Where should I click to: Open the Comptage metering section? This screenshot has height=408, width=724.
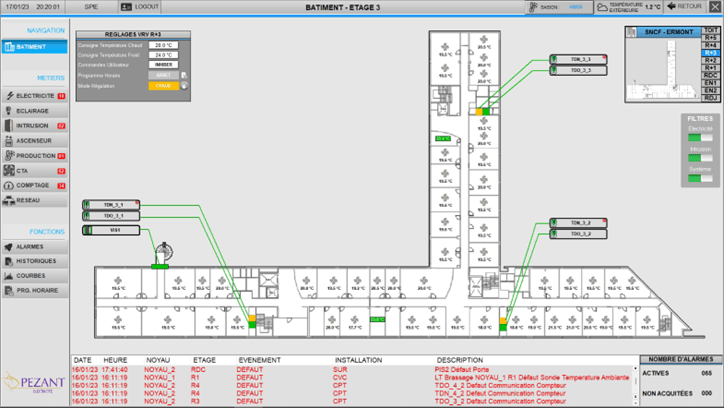coord(34,185)
